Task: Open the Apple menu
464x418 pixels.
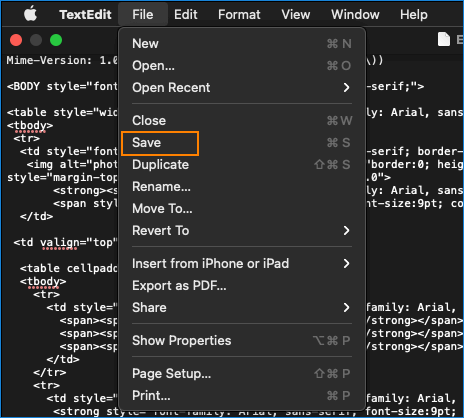Action: tap(30, 15)
